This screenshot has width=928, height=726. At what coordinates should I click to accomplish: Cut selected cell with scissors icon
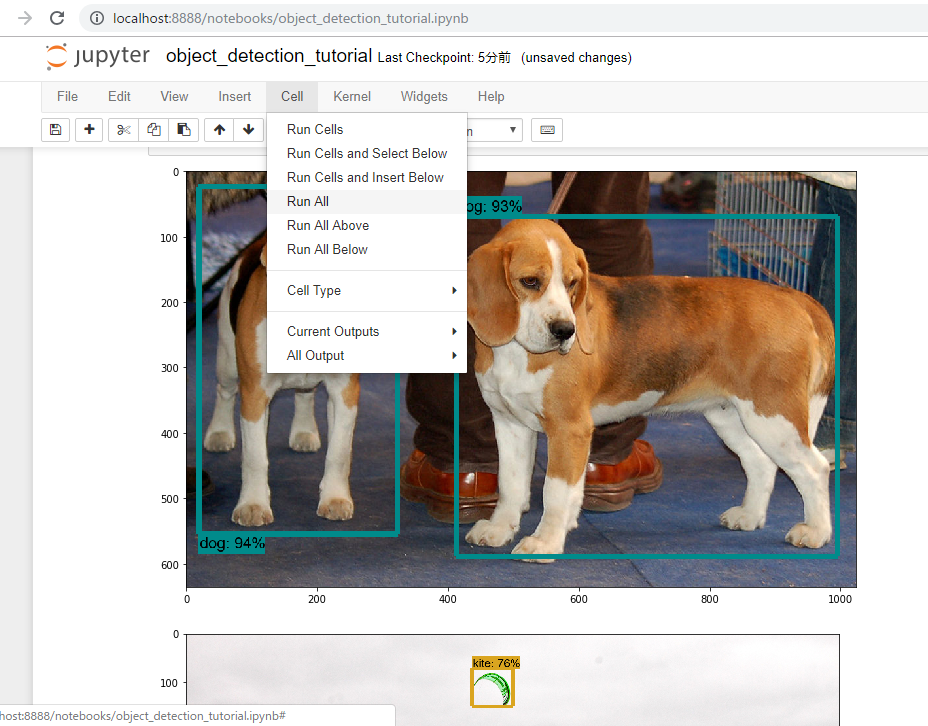pyautogui.click(x=123, y=129)
